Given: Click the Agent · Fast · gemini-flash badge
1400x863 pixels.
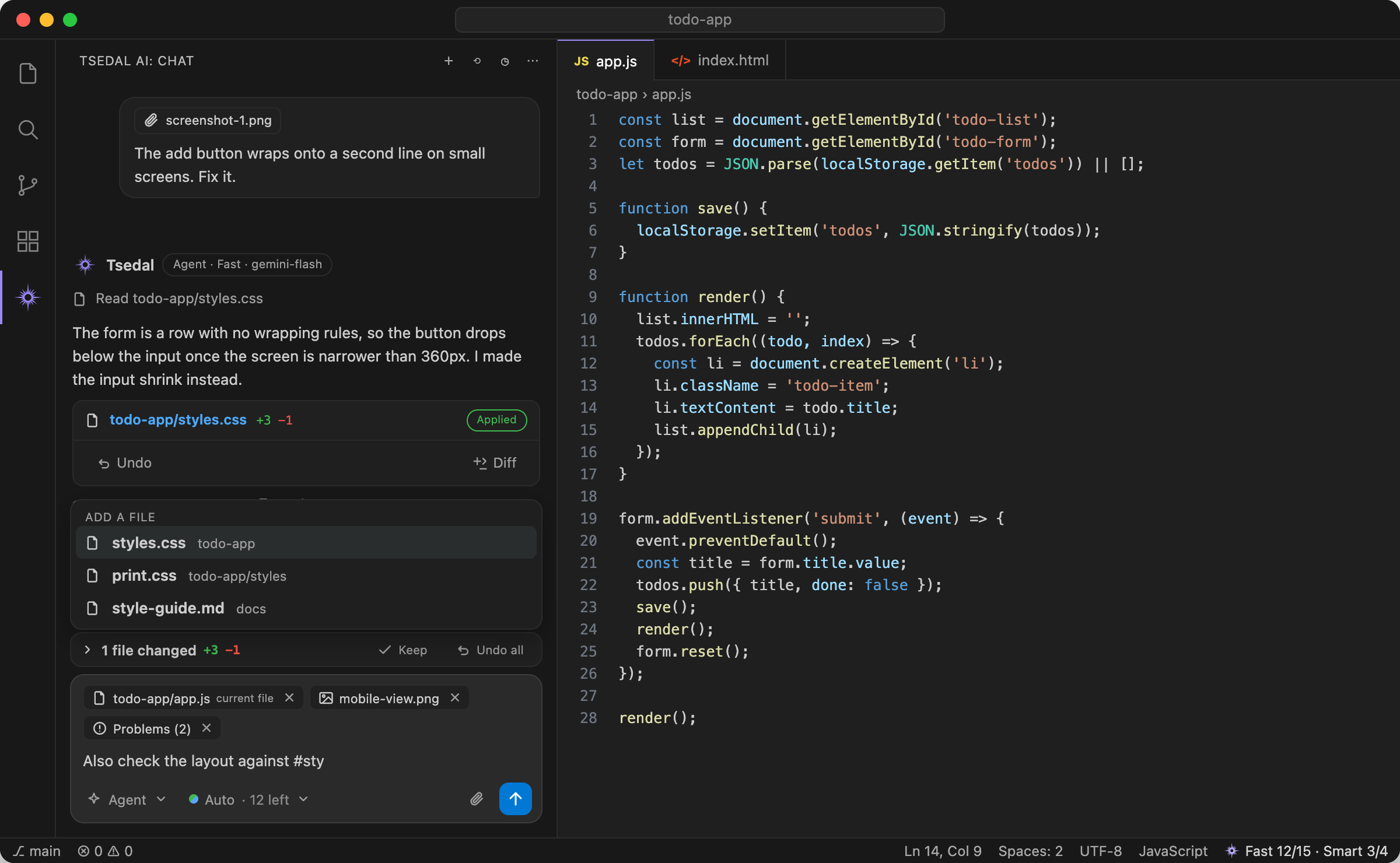Looking at the screenshot, I should 247,265.
